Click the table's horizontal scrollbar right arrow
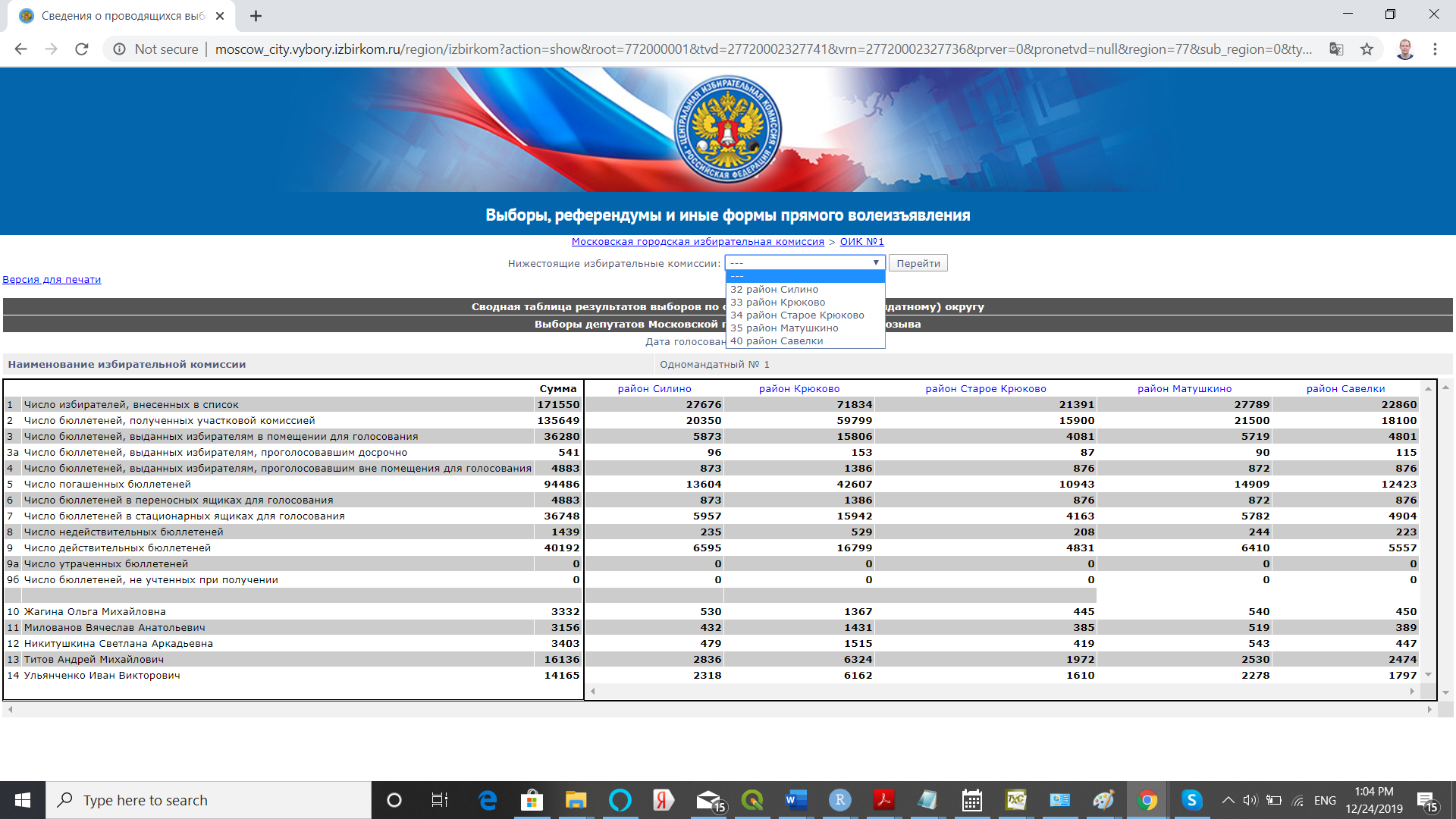1456x819 pixels. [x=1412, y=692]
